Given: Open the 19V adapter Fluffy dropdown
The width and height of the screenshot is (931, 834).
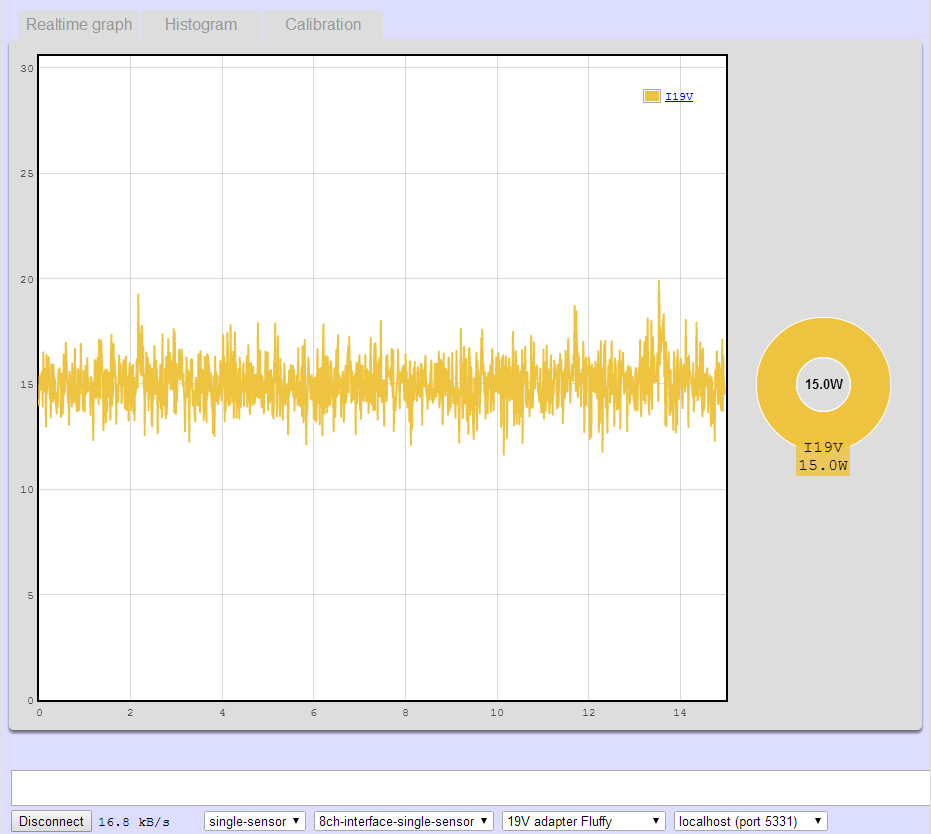Looking at the screenshot, I should point(584,821).
